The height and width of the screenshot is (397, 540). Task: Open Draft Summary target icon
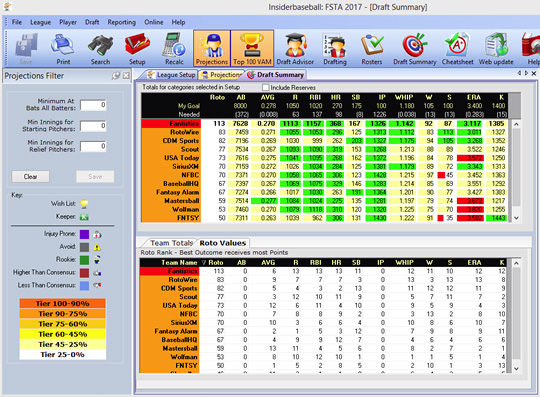tap(415, 48)
